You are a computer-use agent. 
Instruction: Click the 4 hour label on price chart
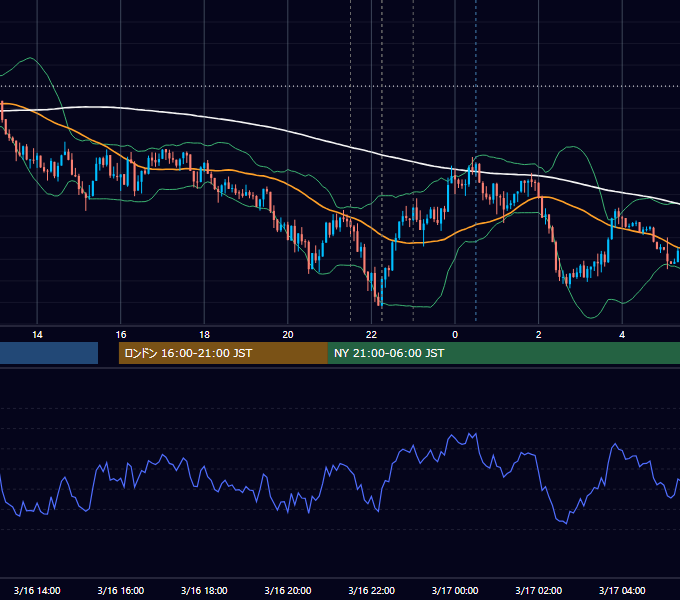(622, 335)
